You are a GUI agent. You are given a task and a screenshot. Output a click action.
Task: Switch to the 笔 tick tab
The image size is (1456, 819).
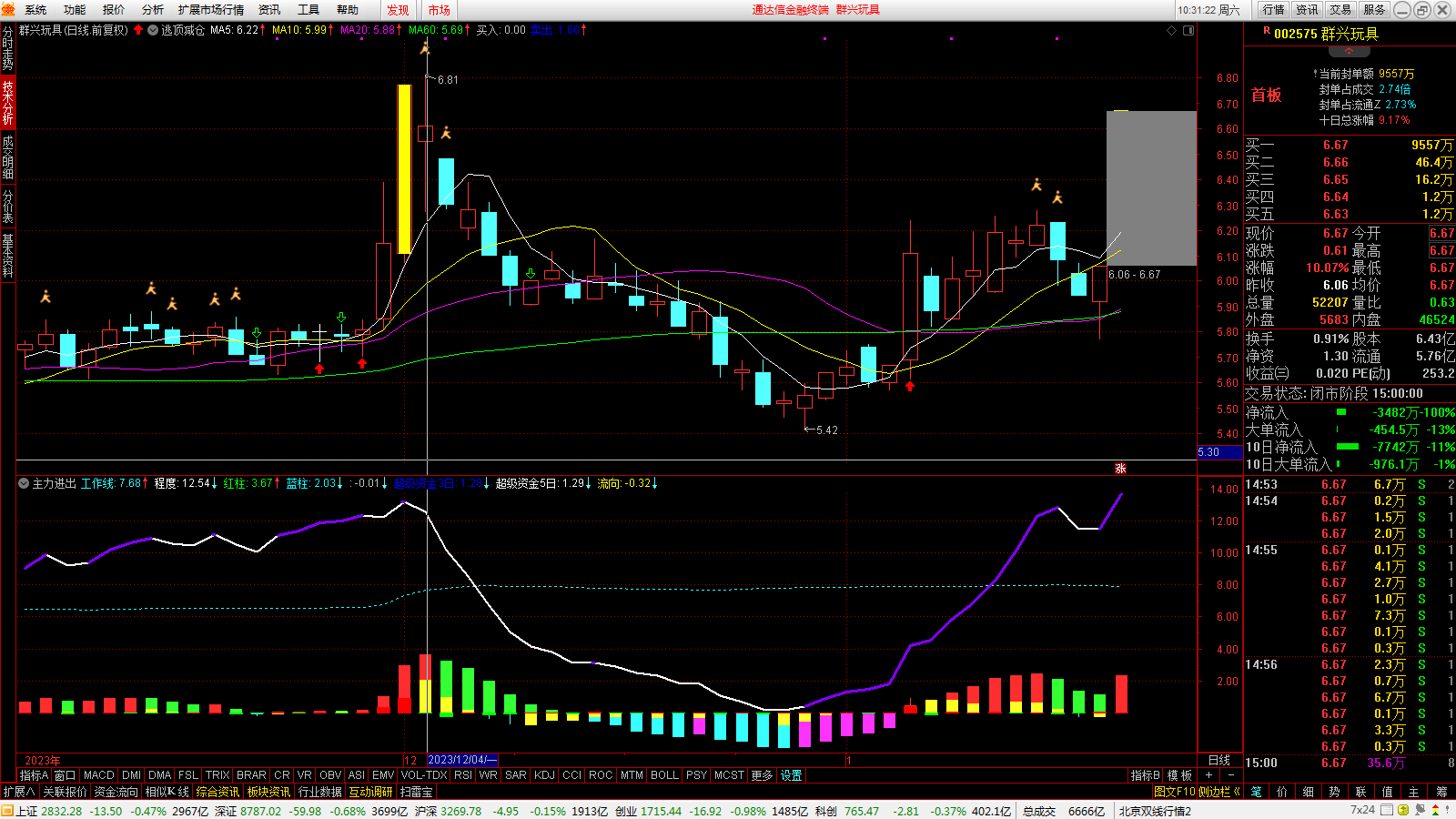(1256, 792)
